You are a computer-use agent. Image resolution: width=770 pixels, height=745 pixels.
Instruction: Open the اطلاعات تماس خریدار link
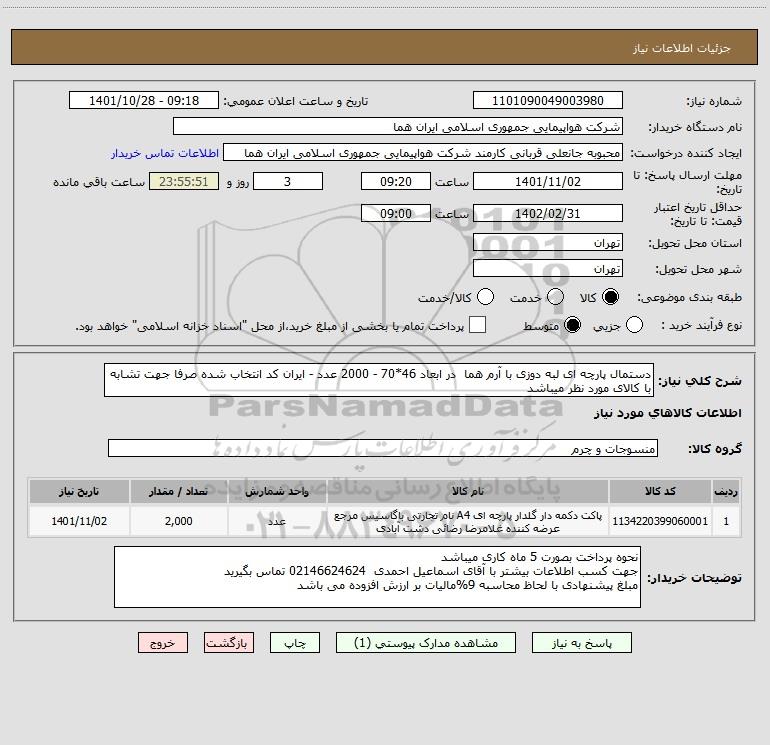tap(165, 153)
